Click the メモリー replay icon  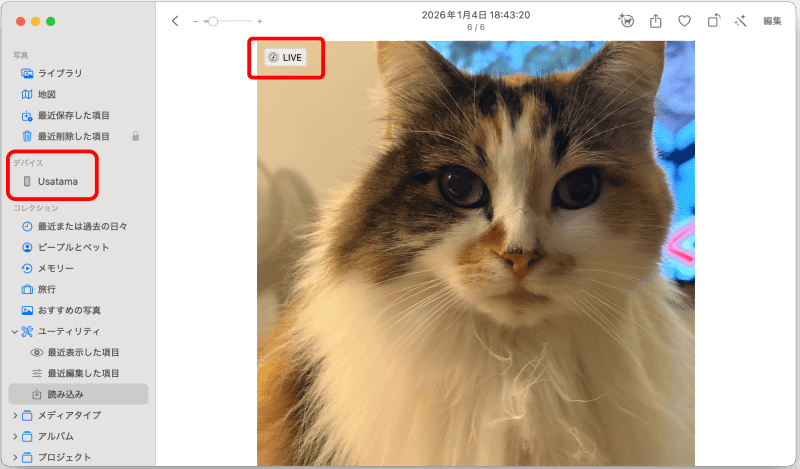pyautogui.click(x=27, y=268)
